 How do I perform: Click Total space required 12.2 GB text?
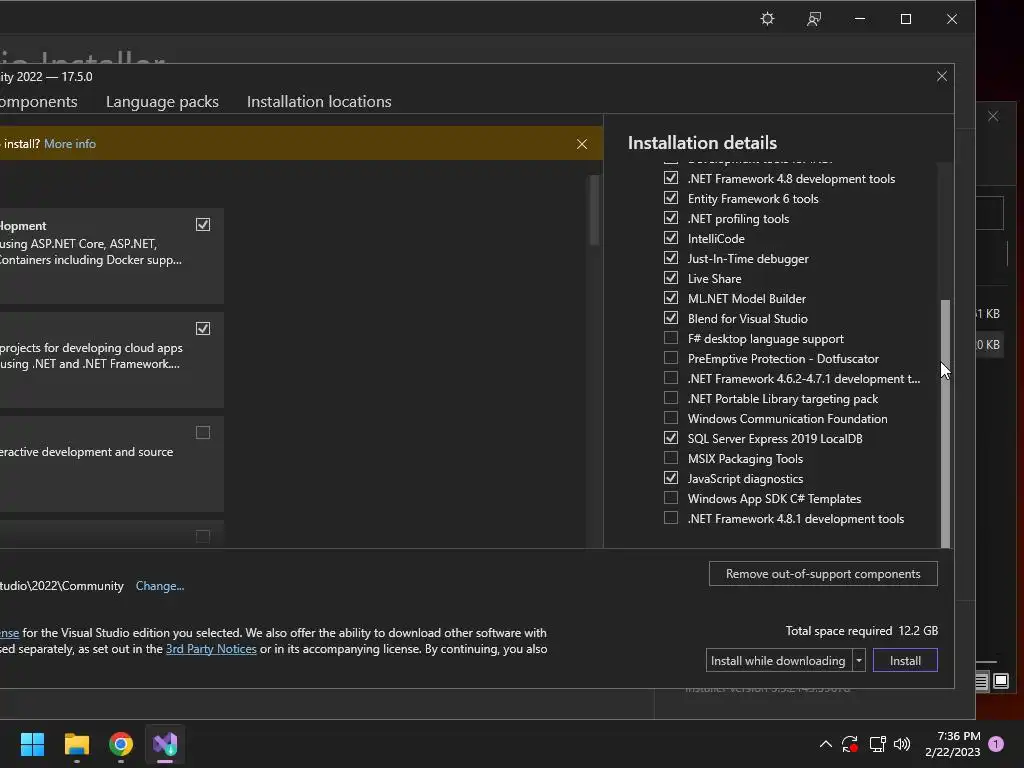861,631
